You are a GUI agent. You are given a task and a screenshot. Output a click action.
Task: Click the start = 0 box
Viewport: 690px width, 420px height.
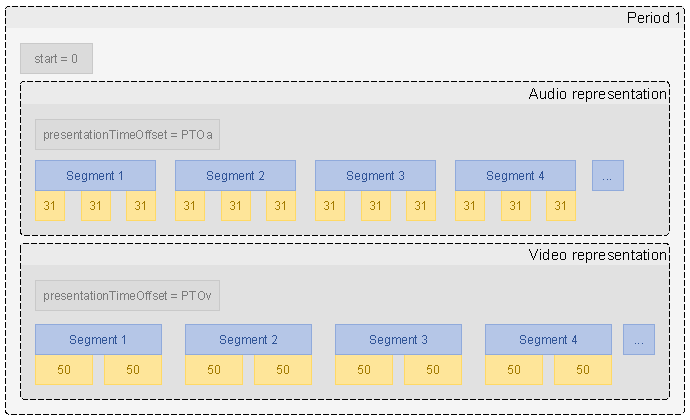tap(56, 59)
